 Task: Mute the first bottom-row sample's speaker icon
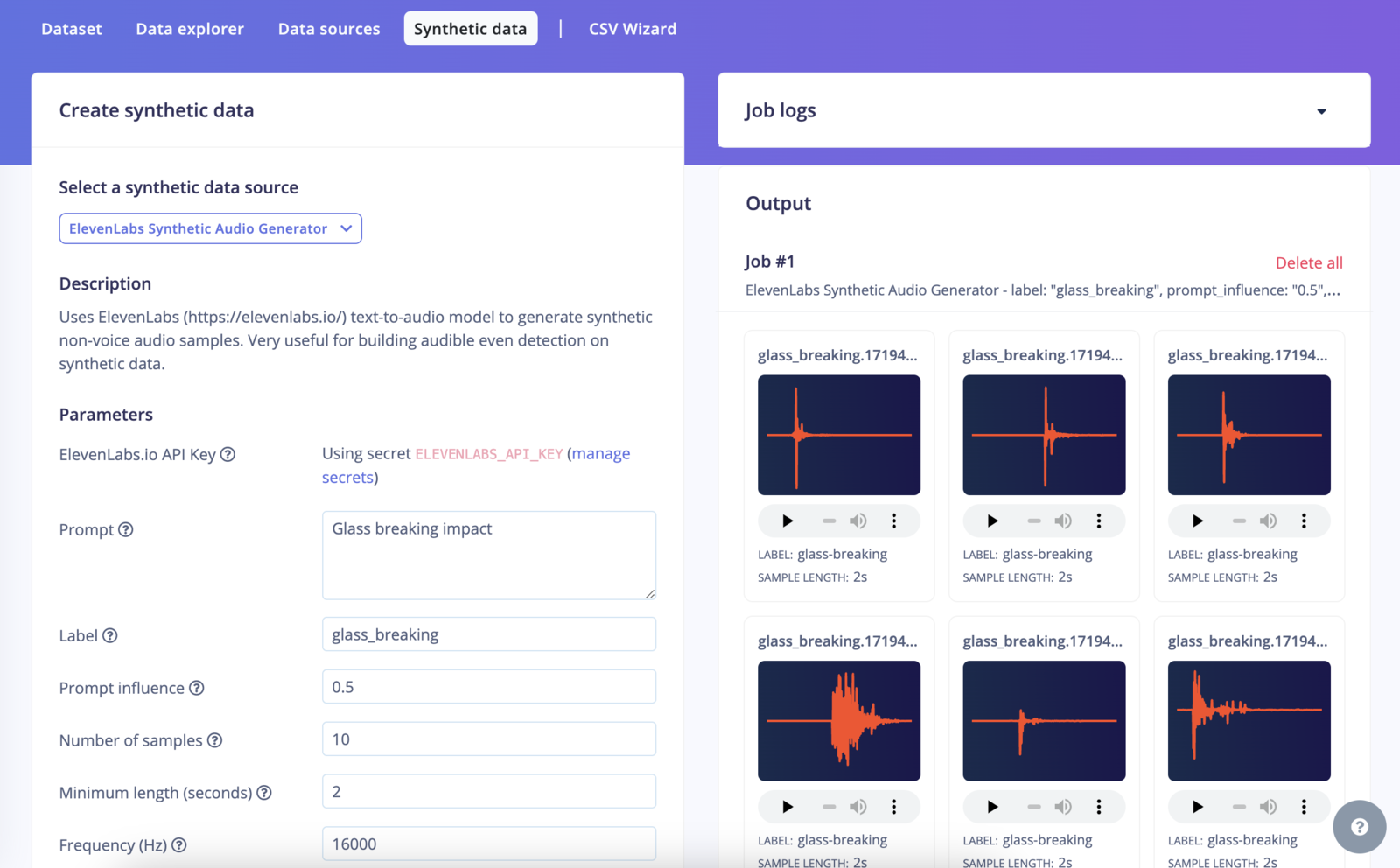858,807
